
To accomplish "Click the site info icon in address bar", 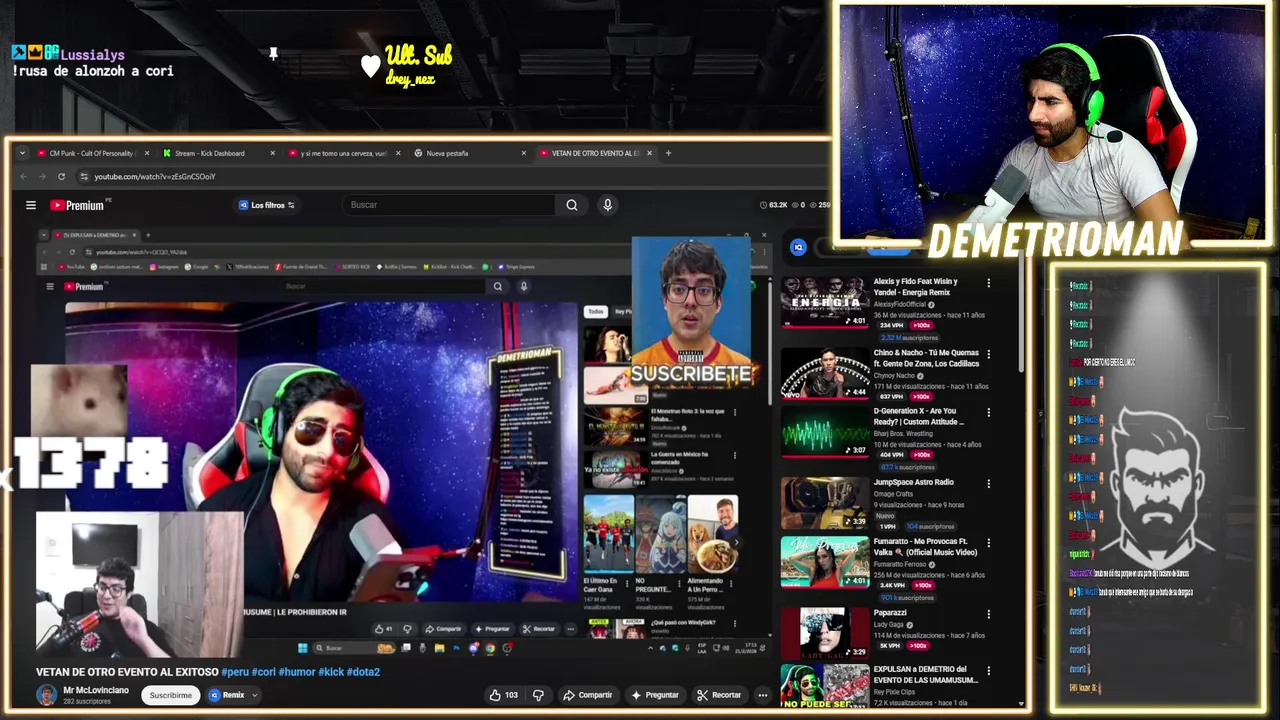I will pos(84,177).
